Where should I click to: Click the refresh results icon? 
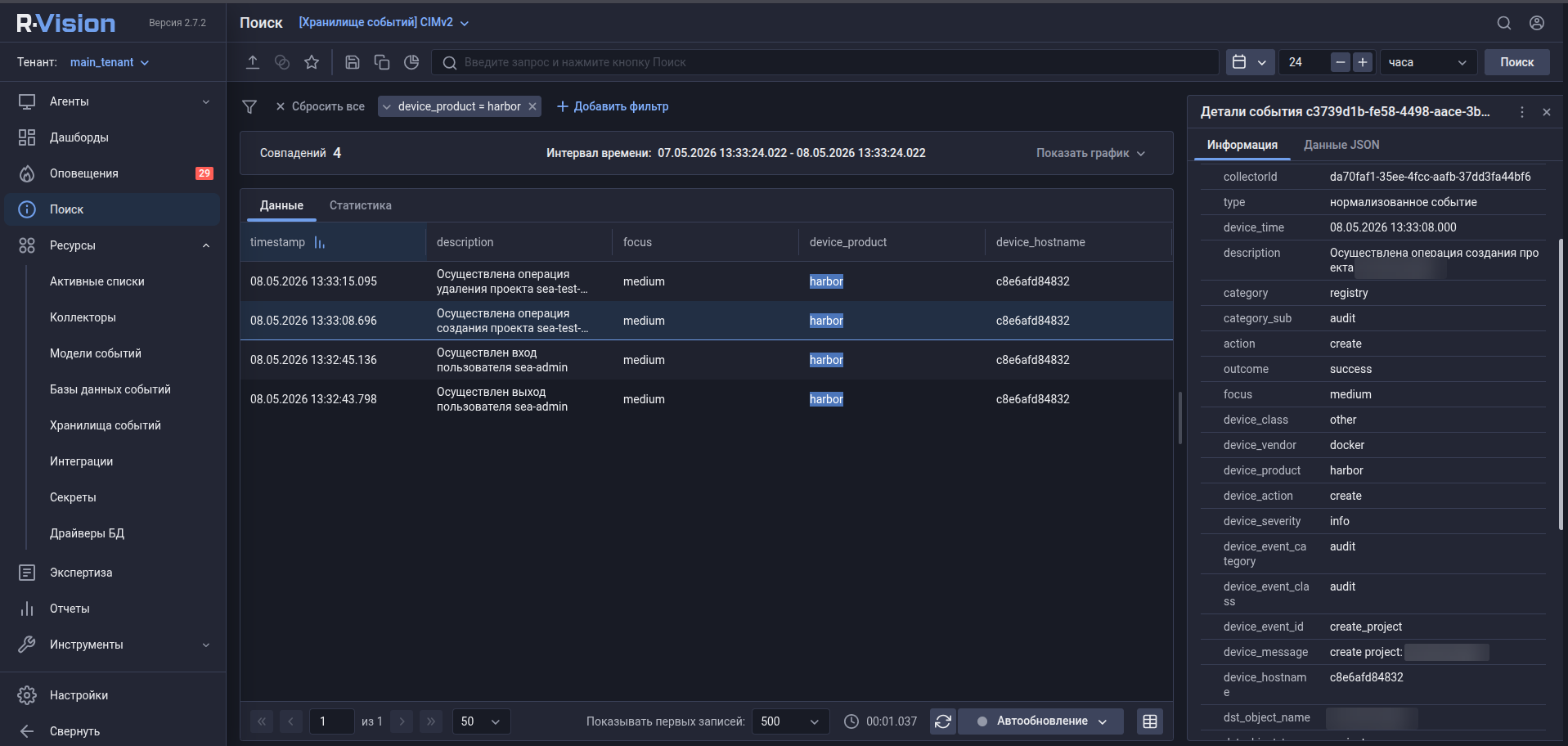(943, 721)
